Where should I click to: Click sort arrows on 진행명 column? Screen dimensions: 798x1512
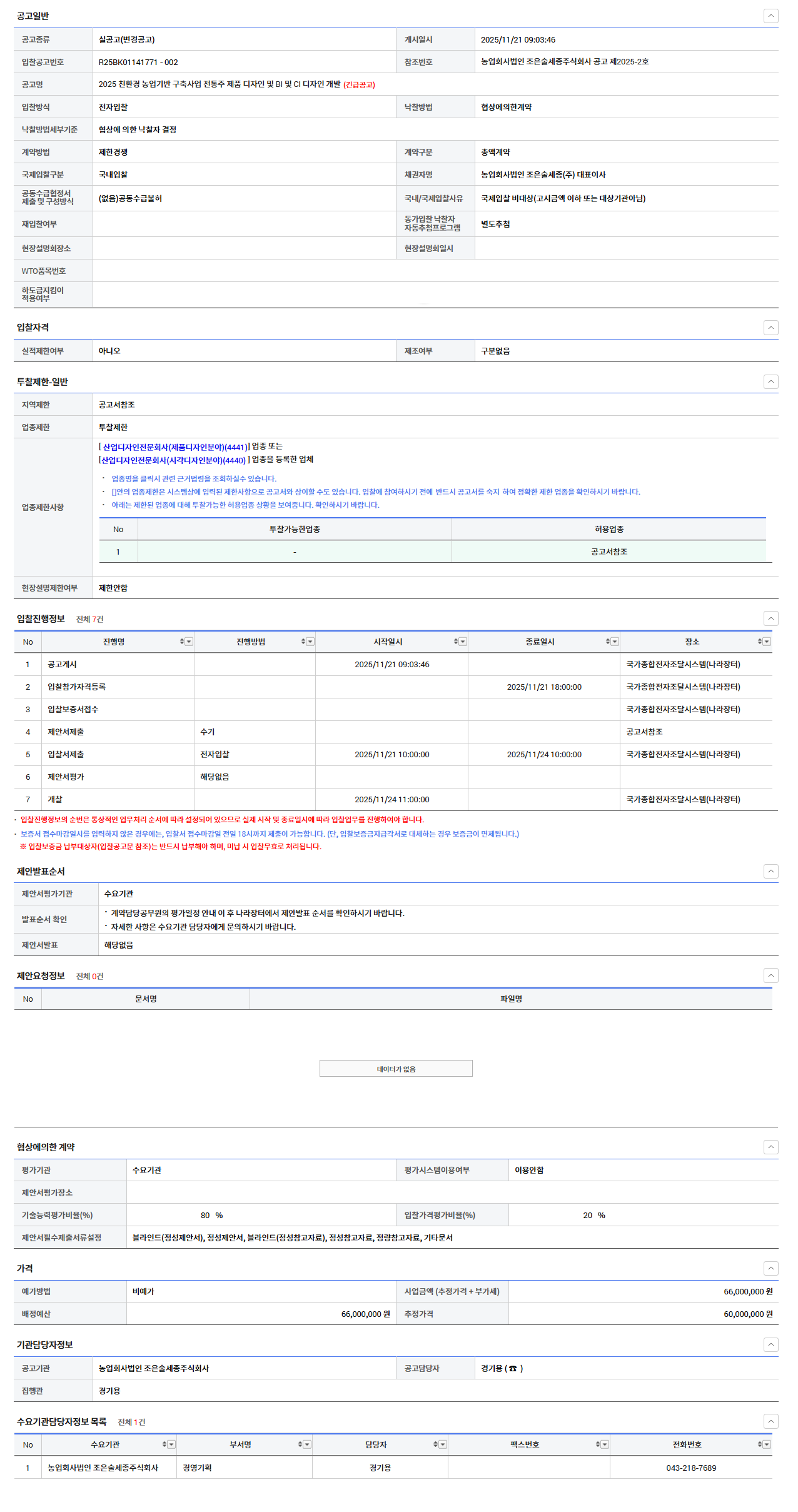pyautogui.click(x=182, y=642)
